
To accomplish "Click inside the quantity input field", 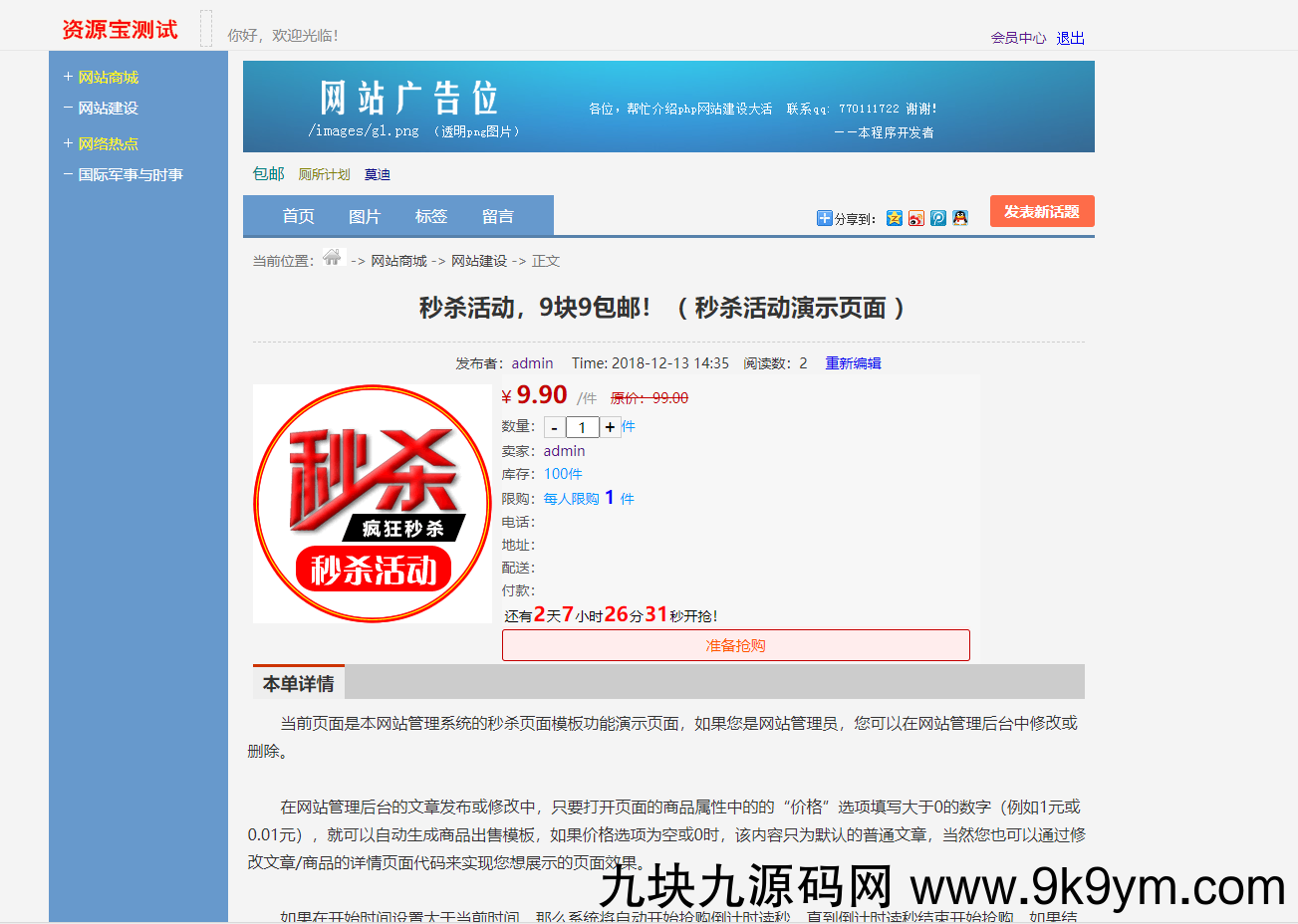I will [583, 426].
